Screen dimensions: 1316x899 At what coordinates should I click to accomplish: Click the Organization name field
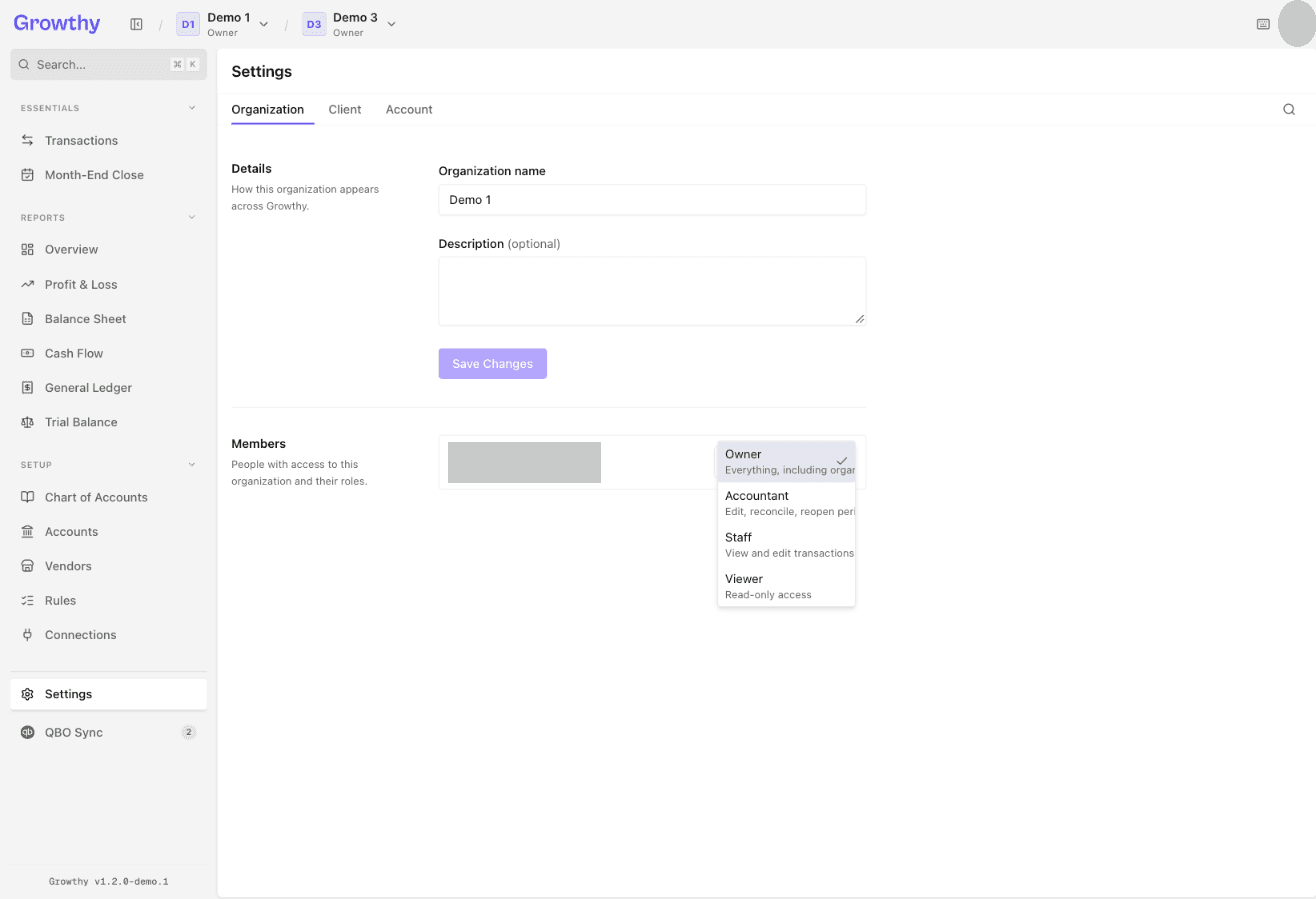[x=652, y=200]
